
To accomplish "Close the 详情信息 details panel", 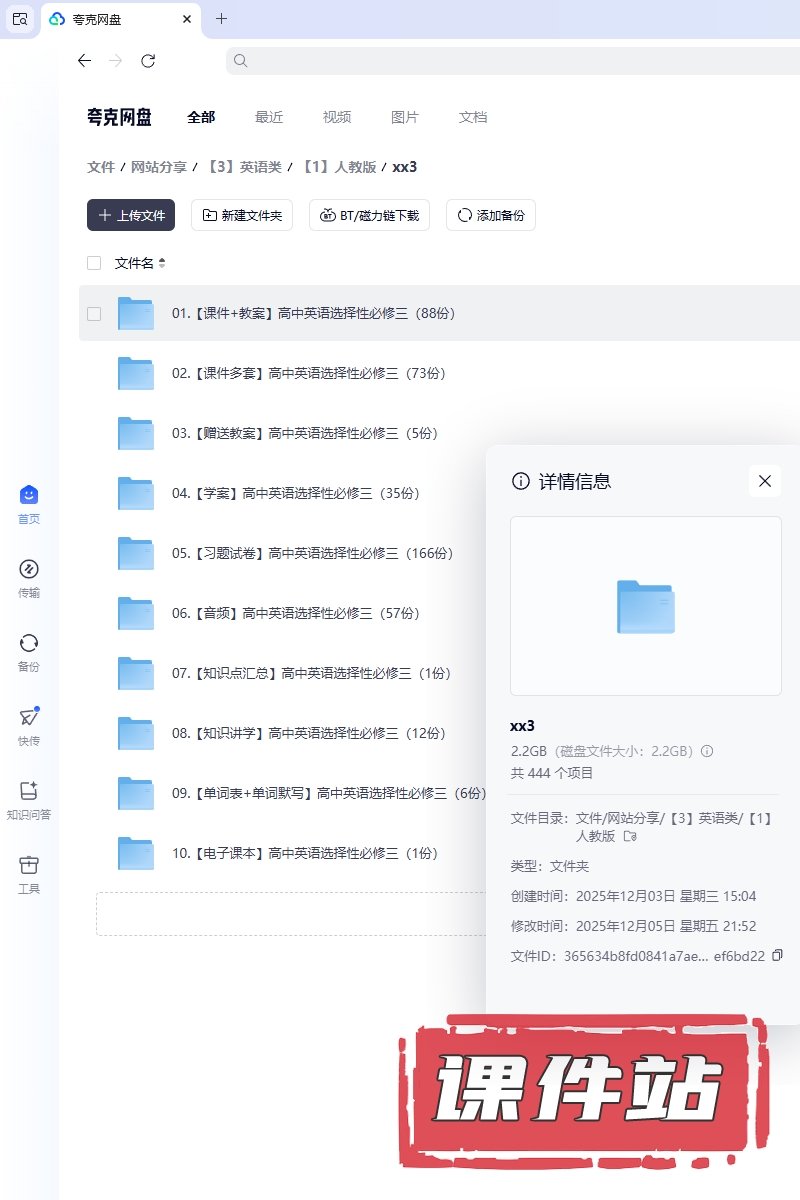I will (765, 481).
